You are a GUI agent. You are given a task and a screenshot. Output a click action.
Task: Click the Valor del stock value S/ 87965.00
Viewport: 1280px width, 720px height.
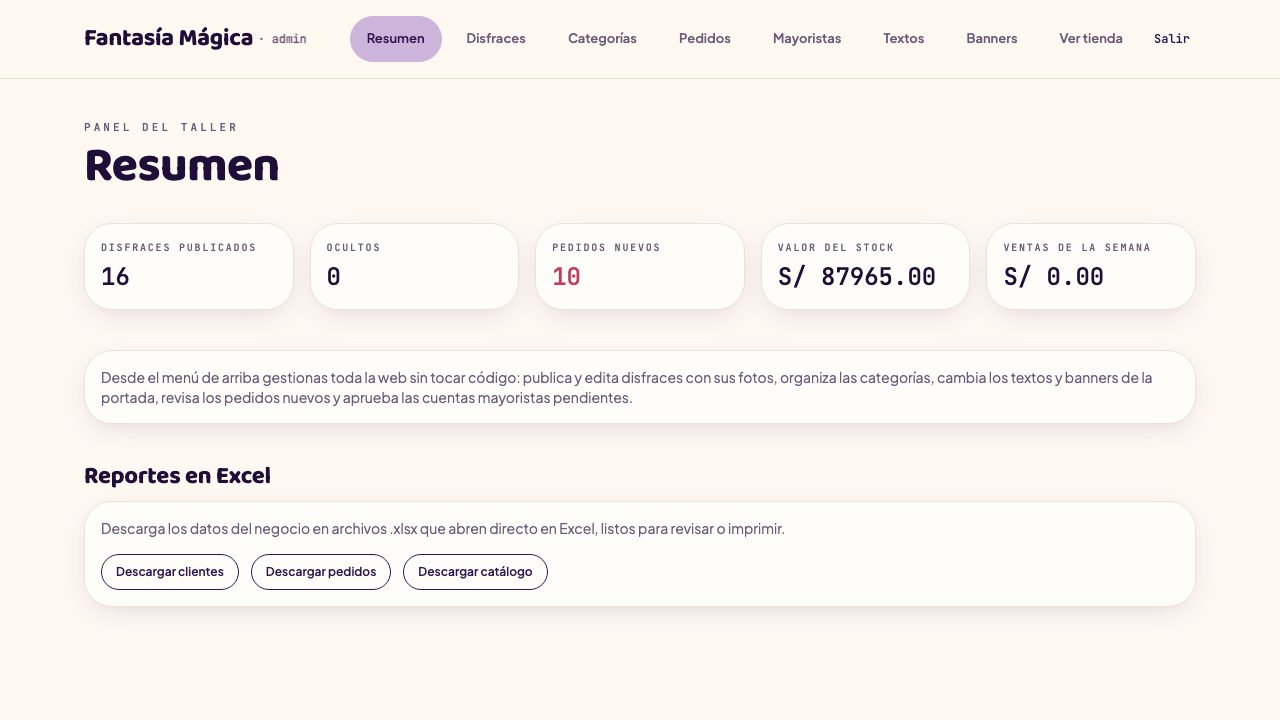click(857, 277)
